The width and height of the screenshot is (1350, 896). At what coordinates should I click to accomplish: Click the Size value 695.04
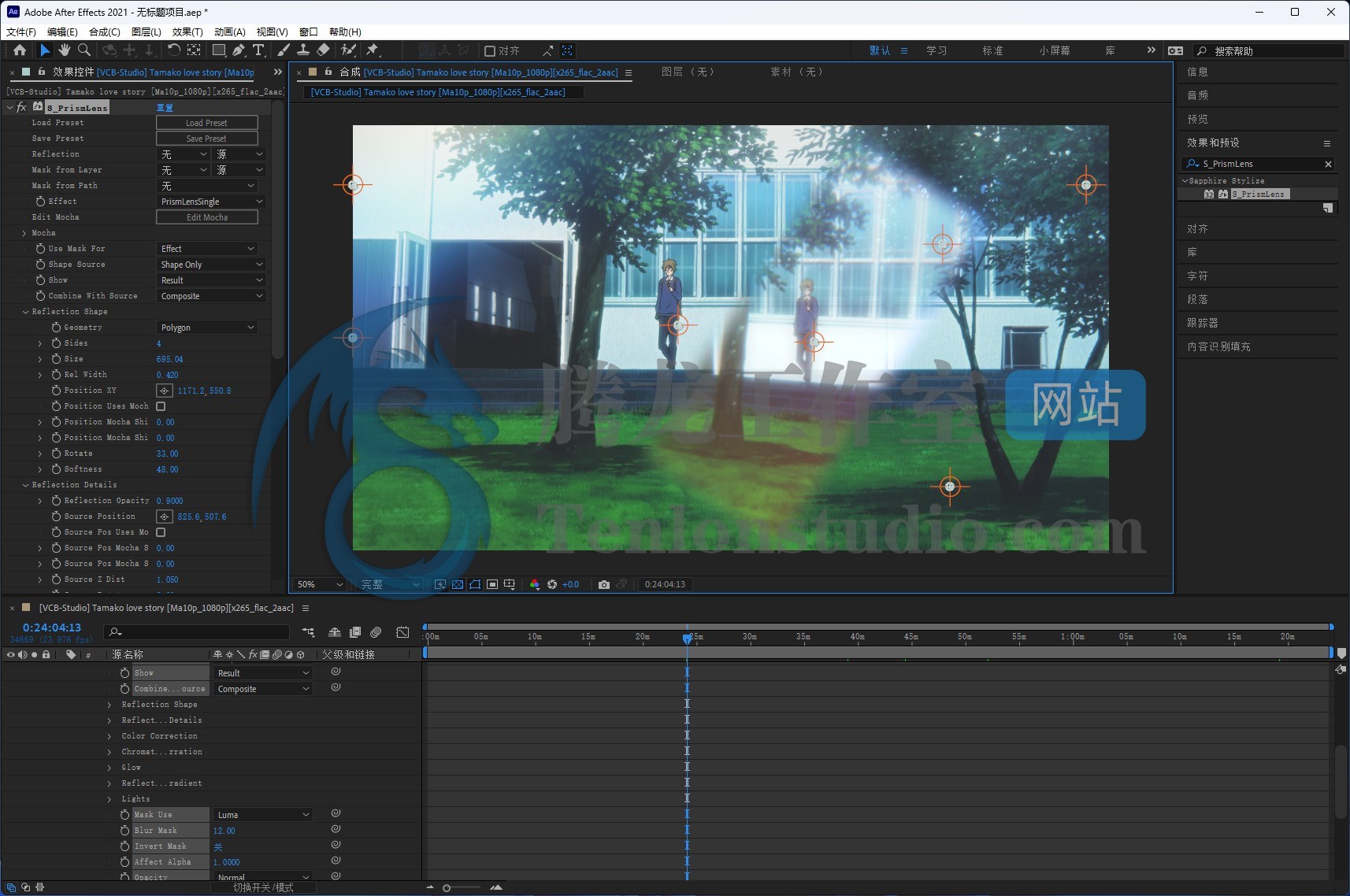(x=170, y=359)
